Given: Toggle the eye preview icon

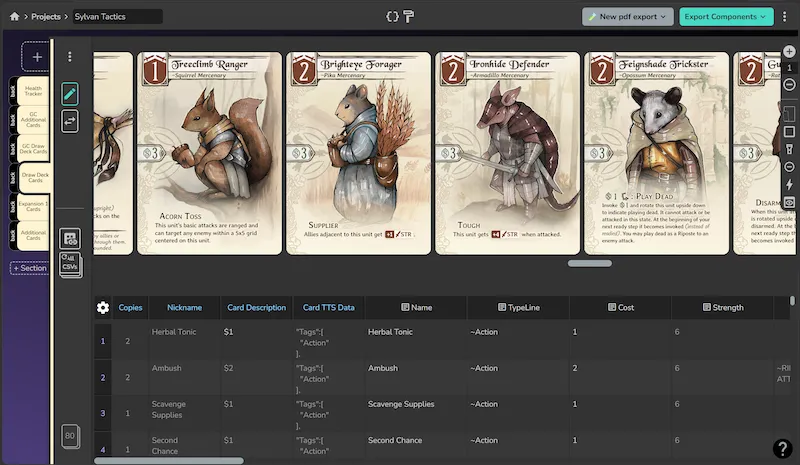Looking at the screenshot, I should (x=789, y=203).
